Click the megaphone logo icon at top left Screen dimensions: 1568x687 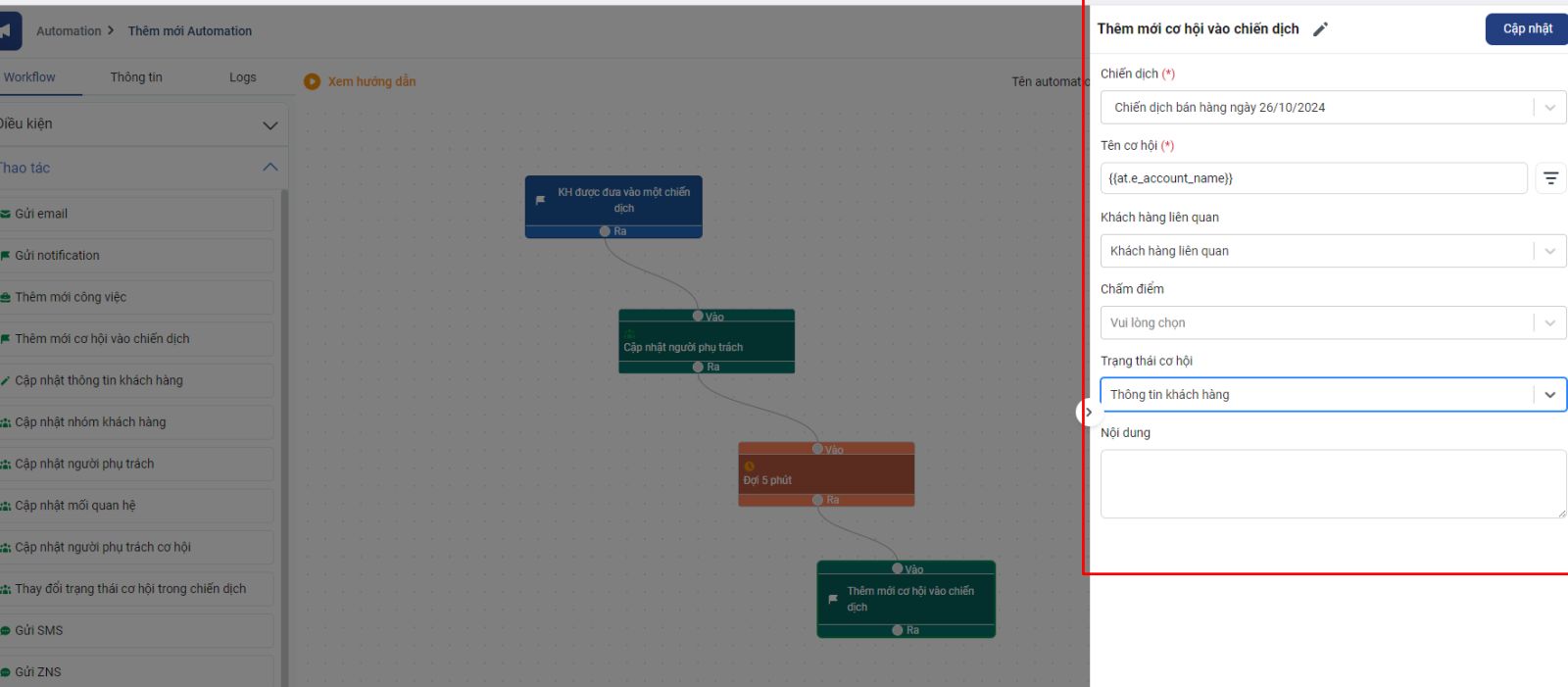(8, 31)
